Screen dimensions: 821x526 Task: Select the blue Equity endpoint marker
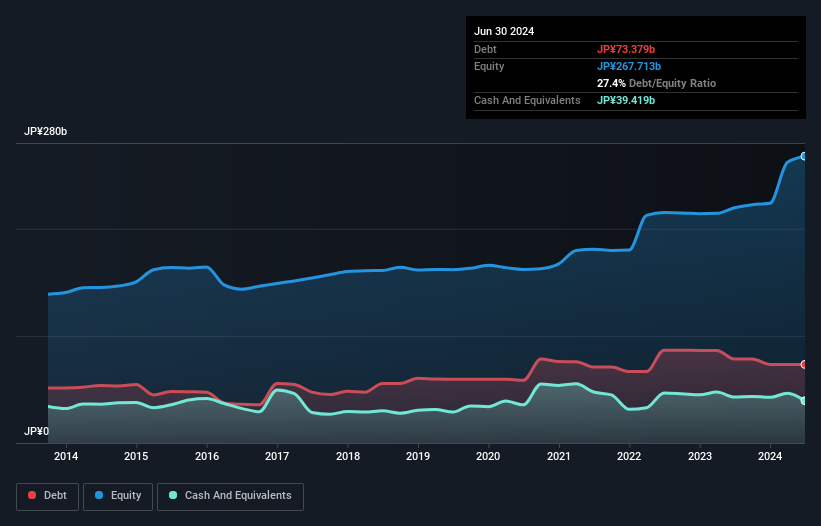[x=804, y=156]
